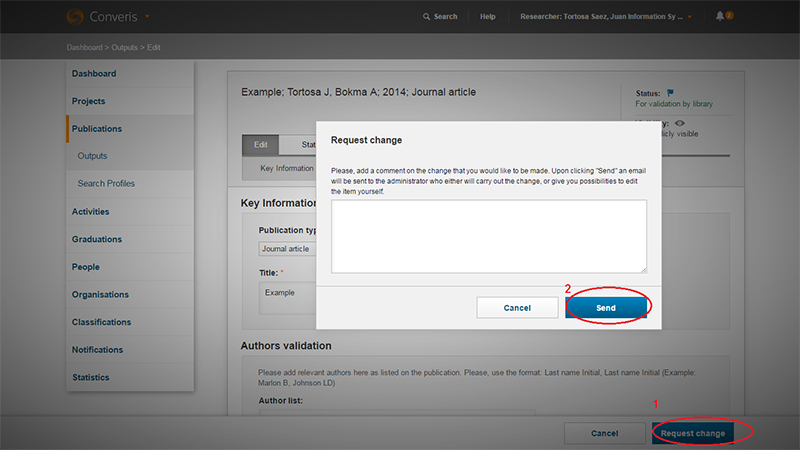Viewport: 800px width, 450px height.
Task: Click the comment text area in dialog
Action: click(x=489, y=236)
